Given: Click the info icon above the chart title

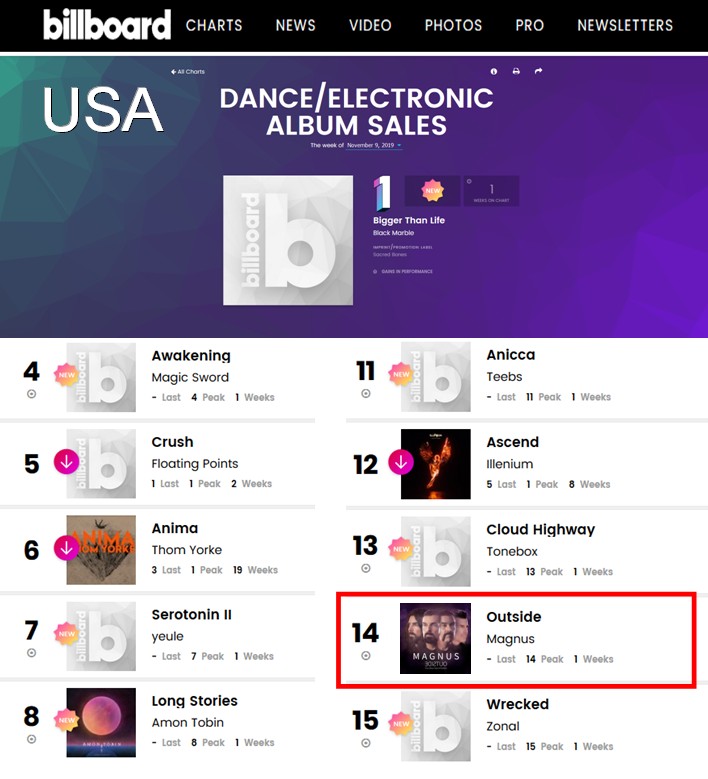Looking at the screenshot, I should tap(493, 72).
